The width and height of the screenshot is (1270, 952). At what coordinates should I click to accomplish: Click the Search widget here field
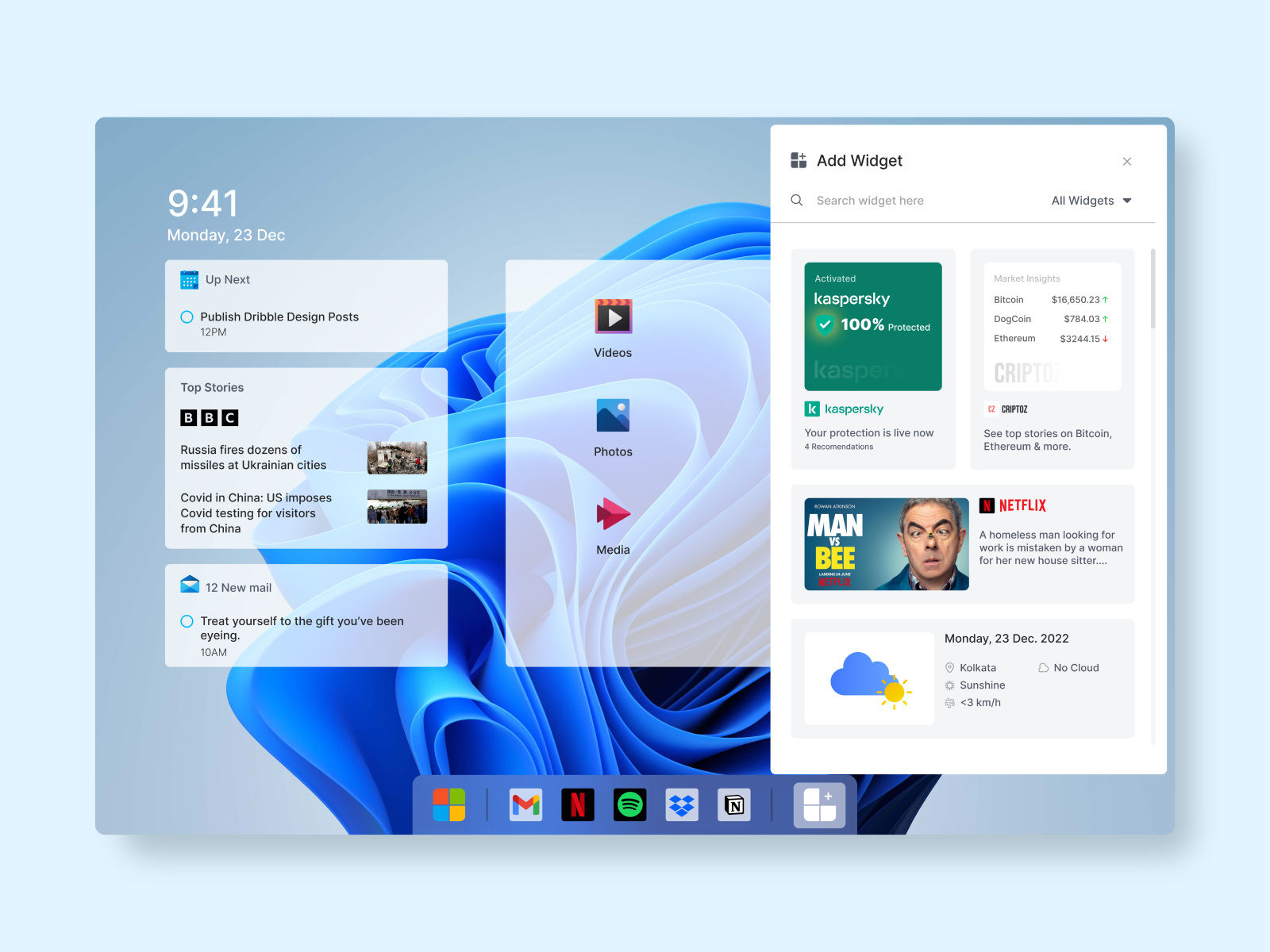[871, 200]
